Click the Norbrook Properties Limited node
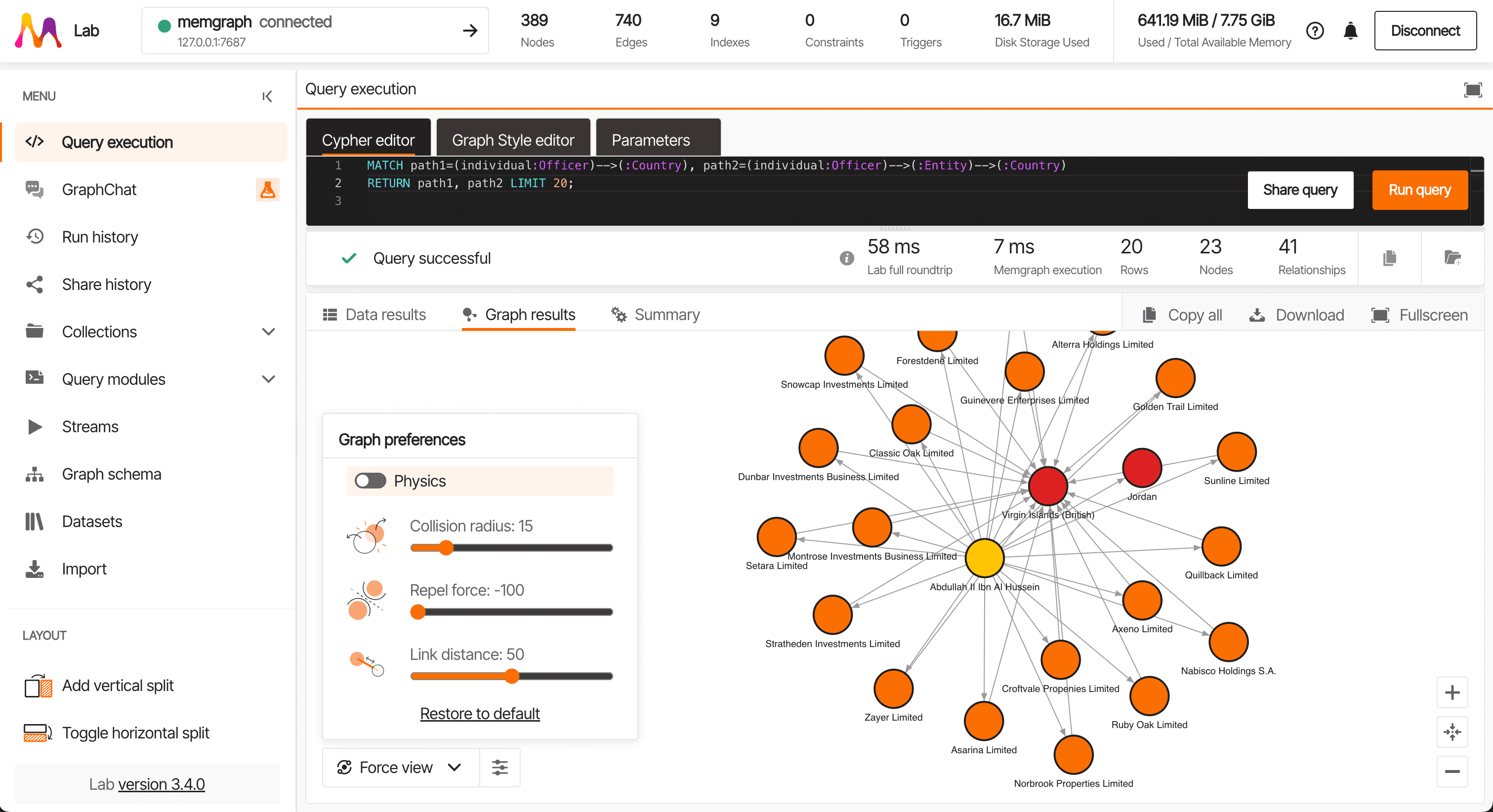Screen dimensions: 1493x812 [1074, 755]
